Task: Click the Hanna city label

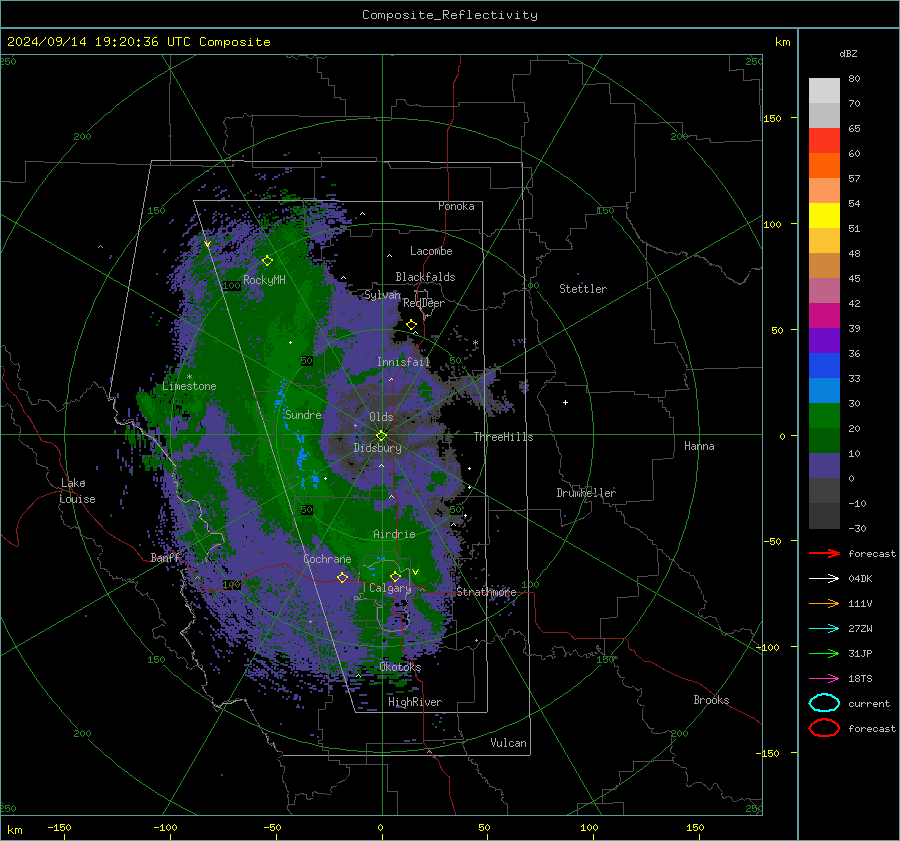Action: tap(699, 446)
